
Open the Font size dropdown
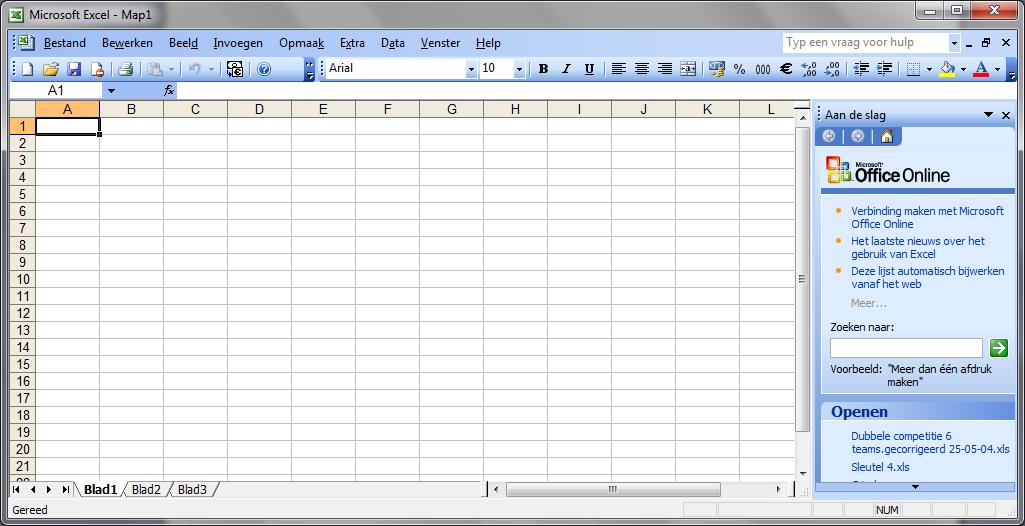point(519,69)
